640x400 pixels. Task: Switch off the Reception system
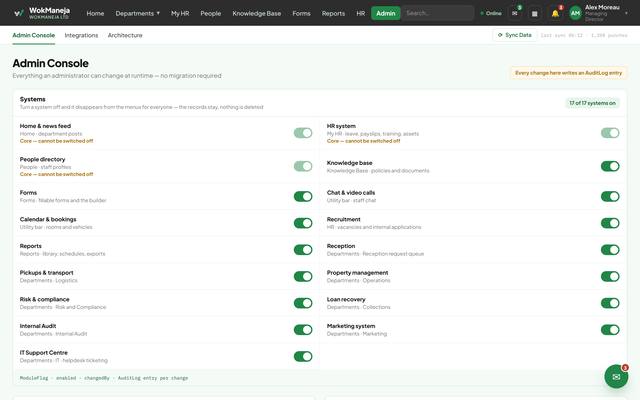(610, 249)
